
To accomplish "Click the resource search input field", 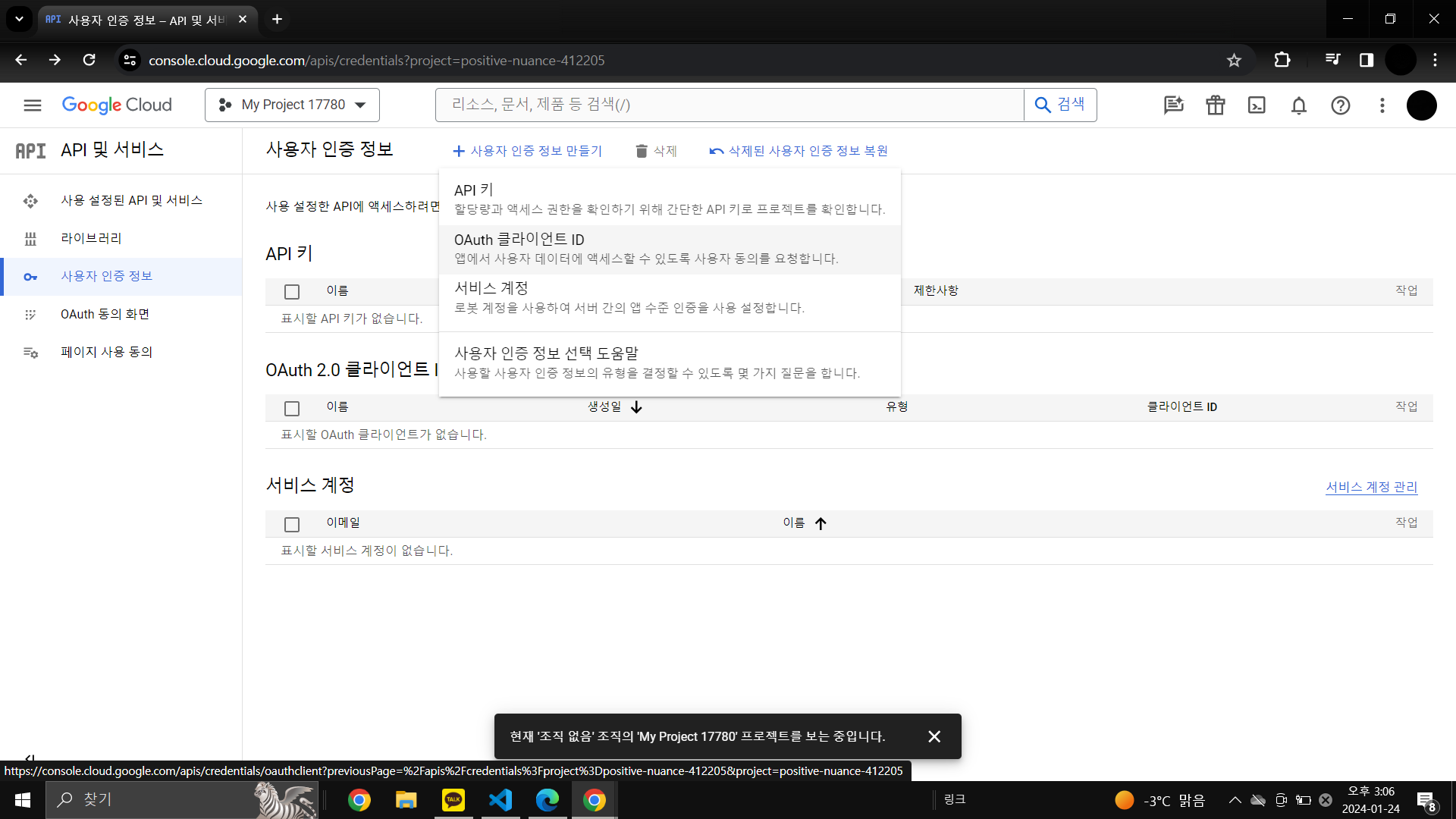I will (x=728, y=105).
